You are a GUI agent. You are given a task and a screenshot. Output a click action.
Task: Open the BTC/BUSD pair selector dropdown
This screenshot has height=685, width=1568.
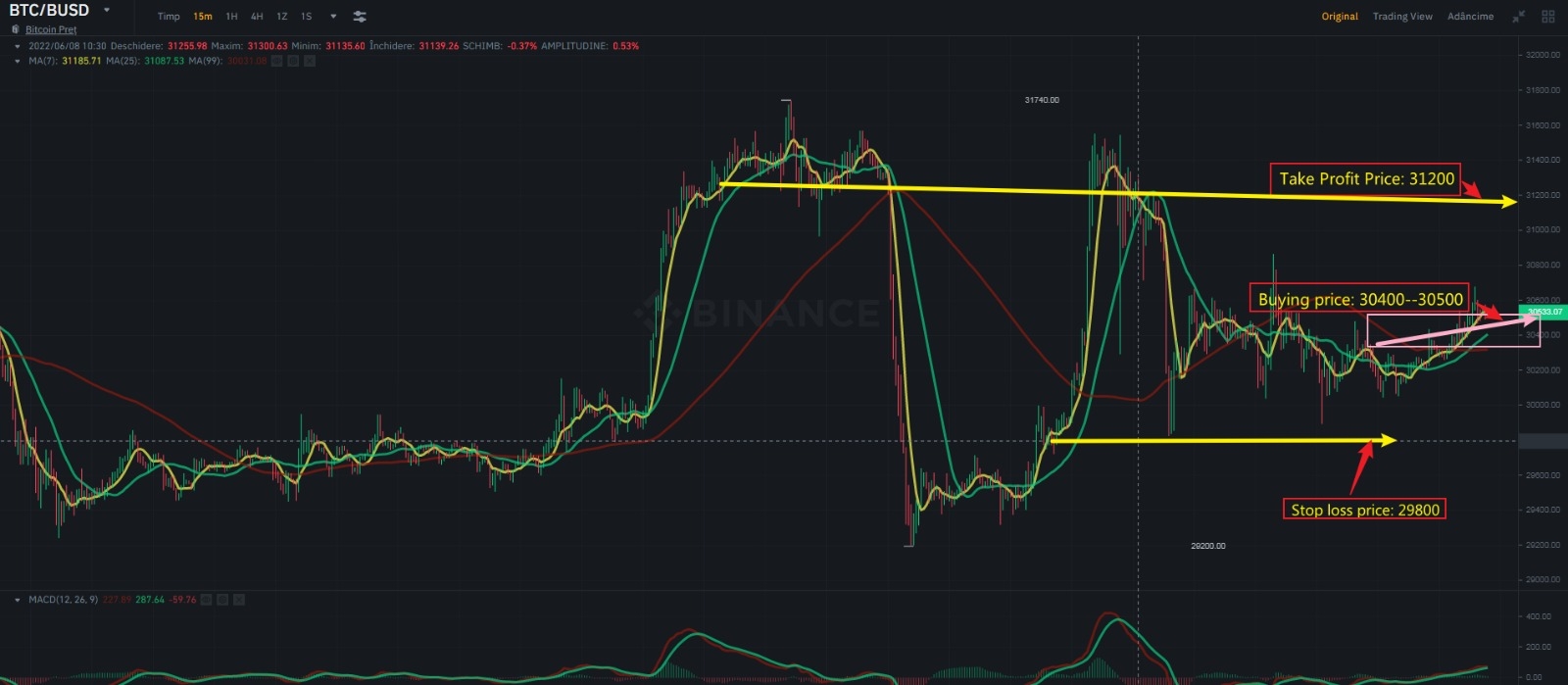point(106,11)
